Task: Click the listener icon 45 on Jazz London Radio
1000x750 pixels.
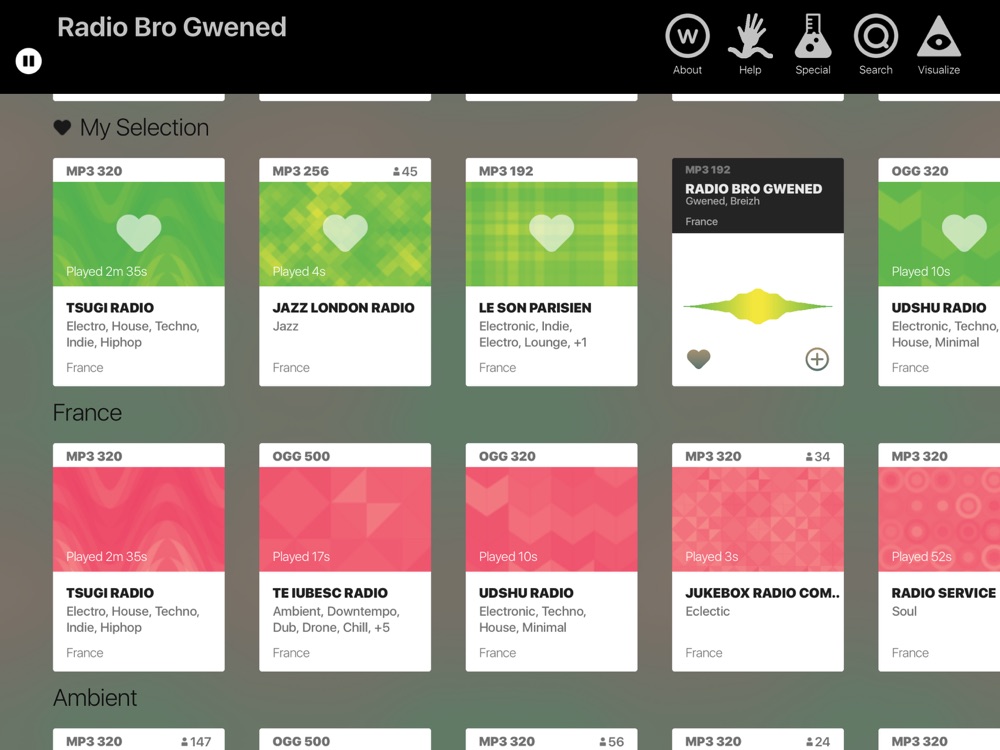Action: pos(397,172)
